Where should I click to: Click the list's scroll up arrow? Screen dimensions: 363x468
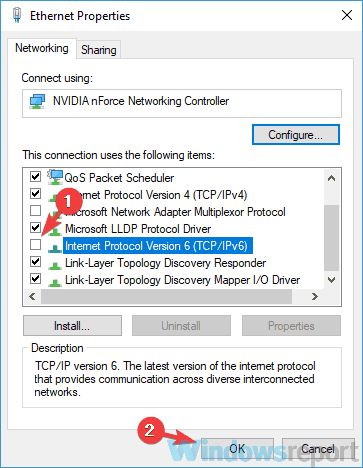point(331,178)
